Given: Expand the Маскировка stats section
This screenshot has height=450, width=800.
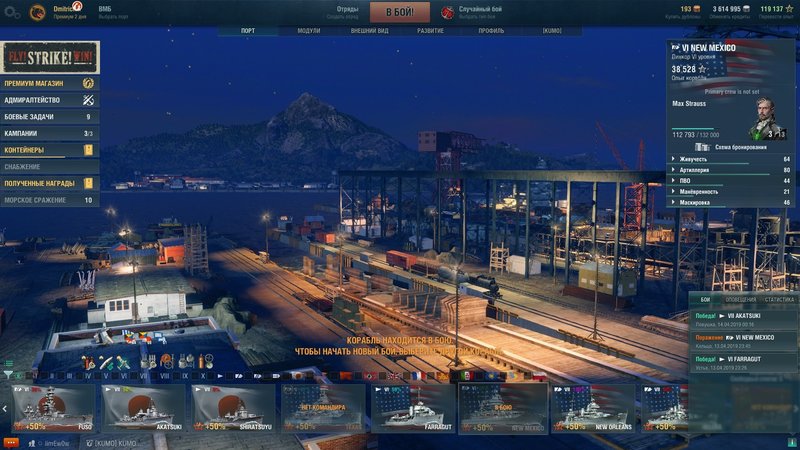Looking at the screenshot, I should [731, 203].
